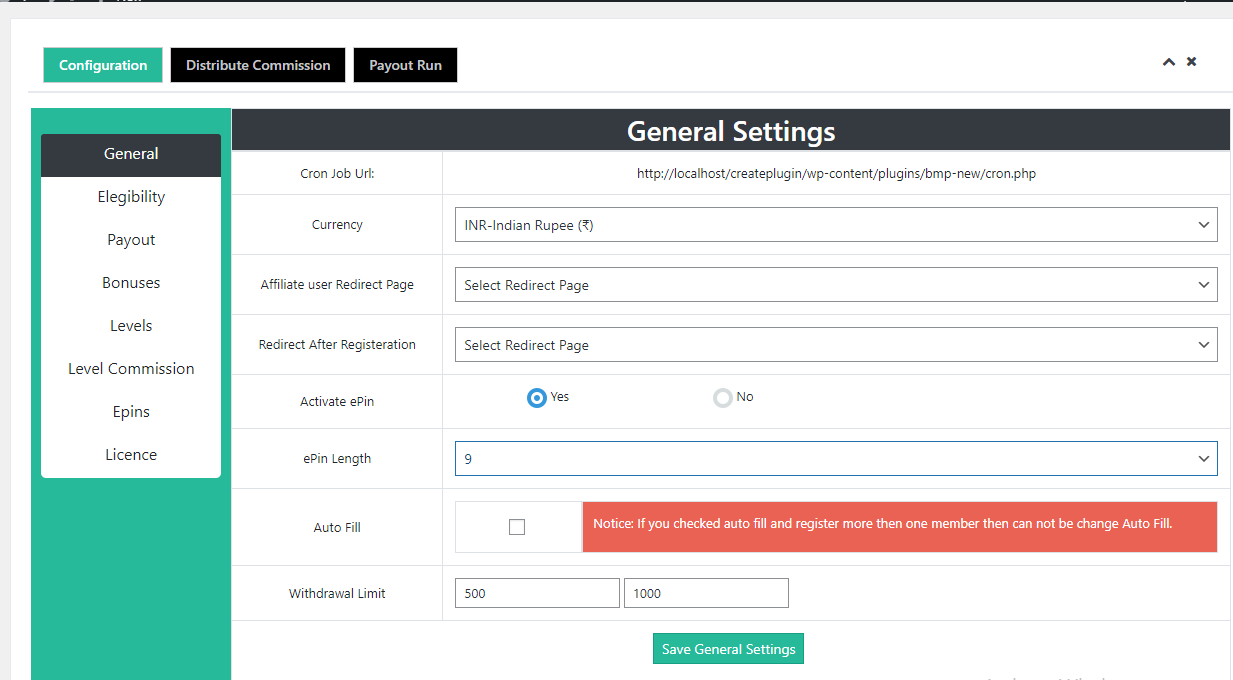The height and width of the screenshot is (680, 1233).
Task: Click Save General Settings button
Action: (728, 649)
